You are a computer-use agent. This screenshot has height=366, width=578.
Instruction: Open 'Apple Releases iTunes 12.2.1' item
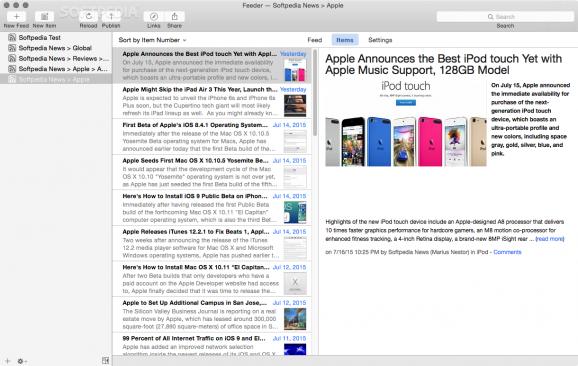pyautogui.click(x=212, y=243)
